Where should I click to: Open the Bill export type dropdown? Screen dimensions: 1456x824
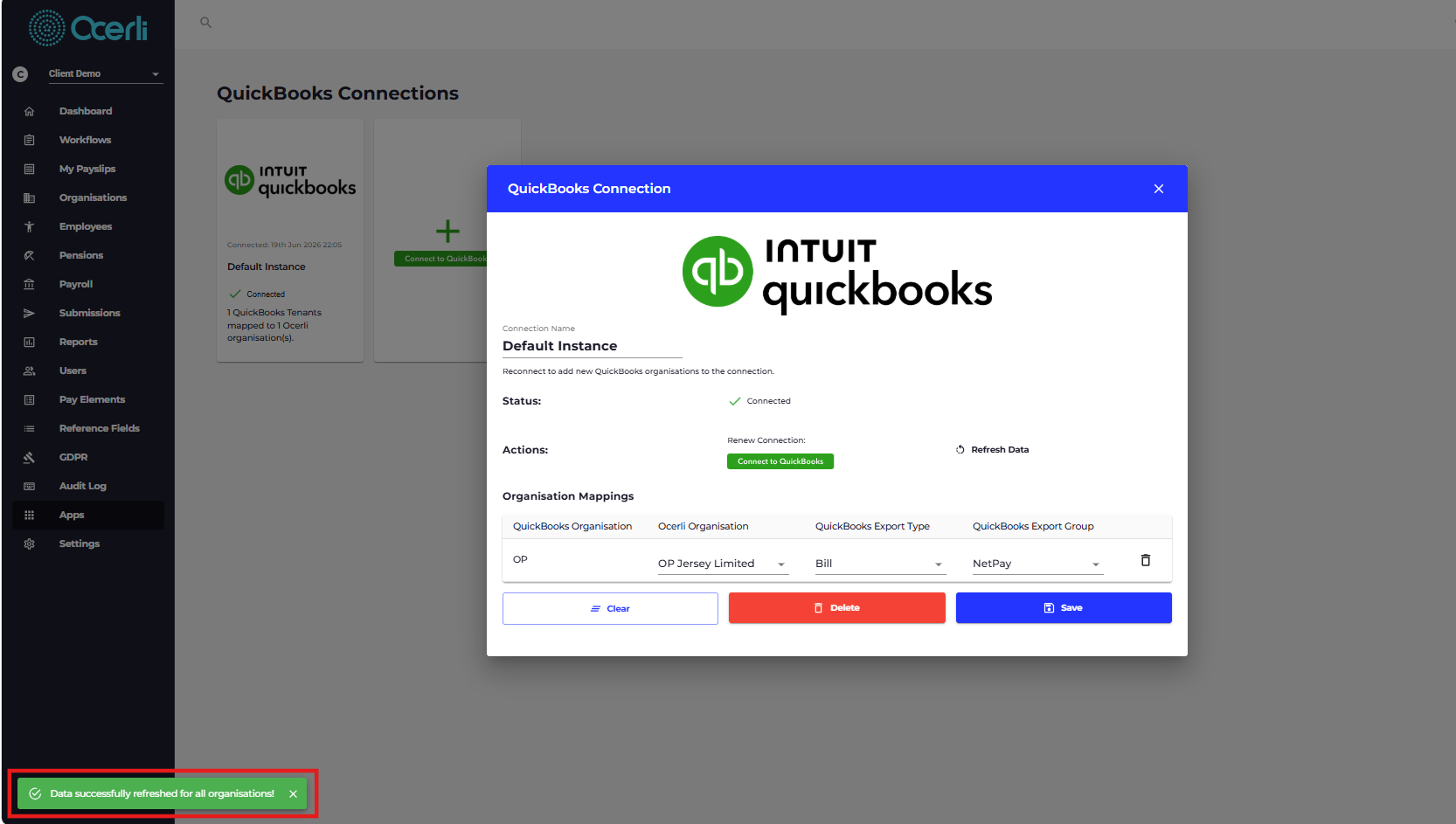pyautogui.click(x=881, y=564)
